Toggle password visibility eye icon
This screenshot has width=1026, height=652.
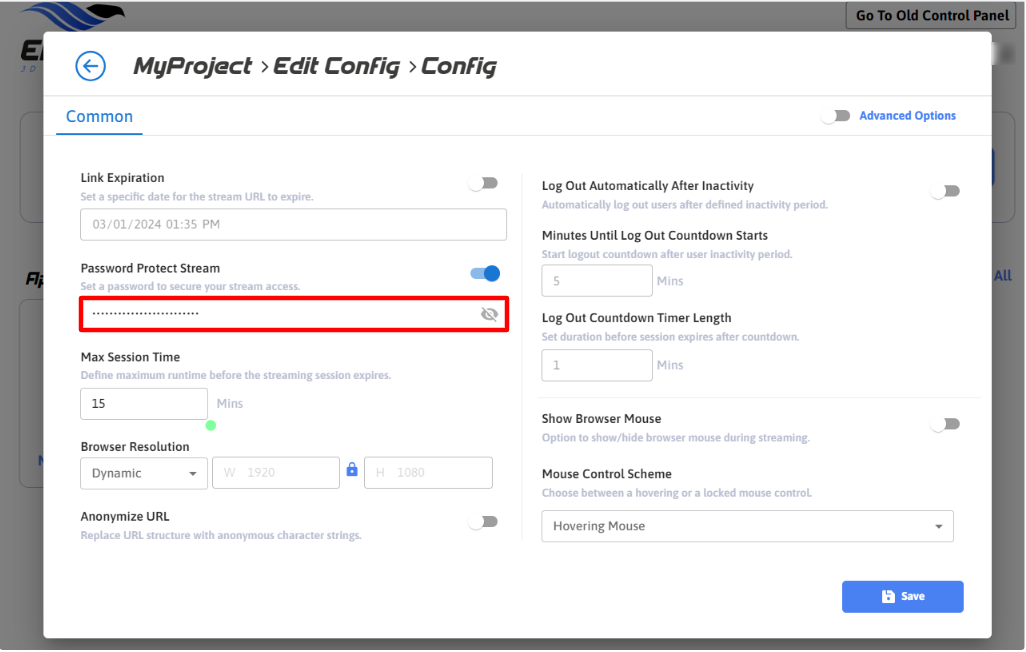point(489,314)
